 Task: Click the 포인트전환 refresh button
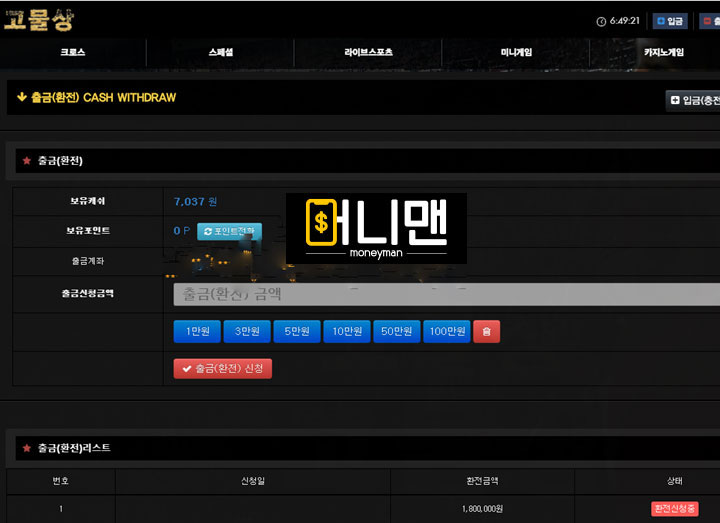click(x=229, y=231)
